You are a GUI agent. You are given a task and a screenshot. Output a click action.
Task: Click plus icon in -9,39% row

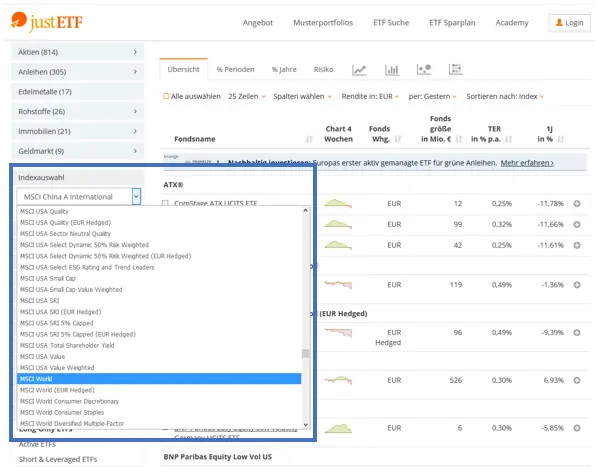click(577, 332)
